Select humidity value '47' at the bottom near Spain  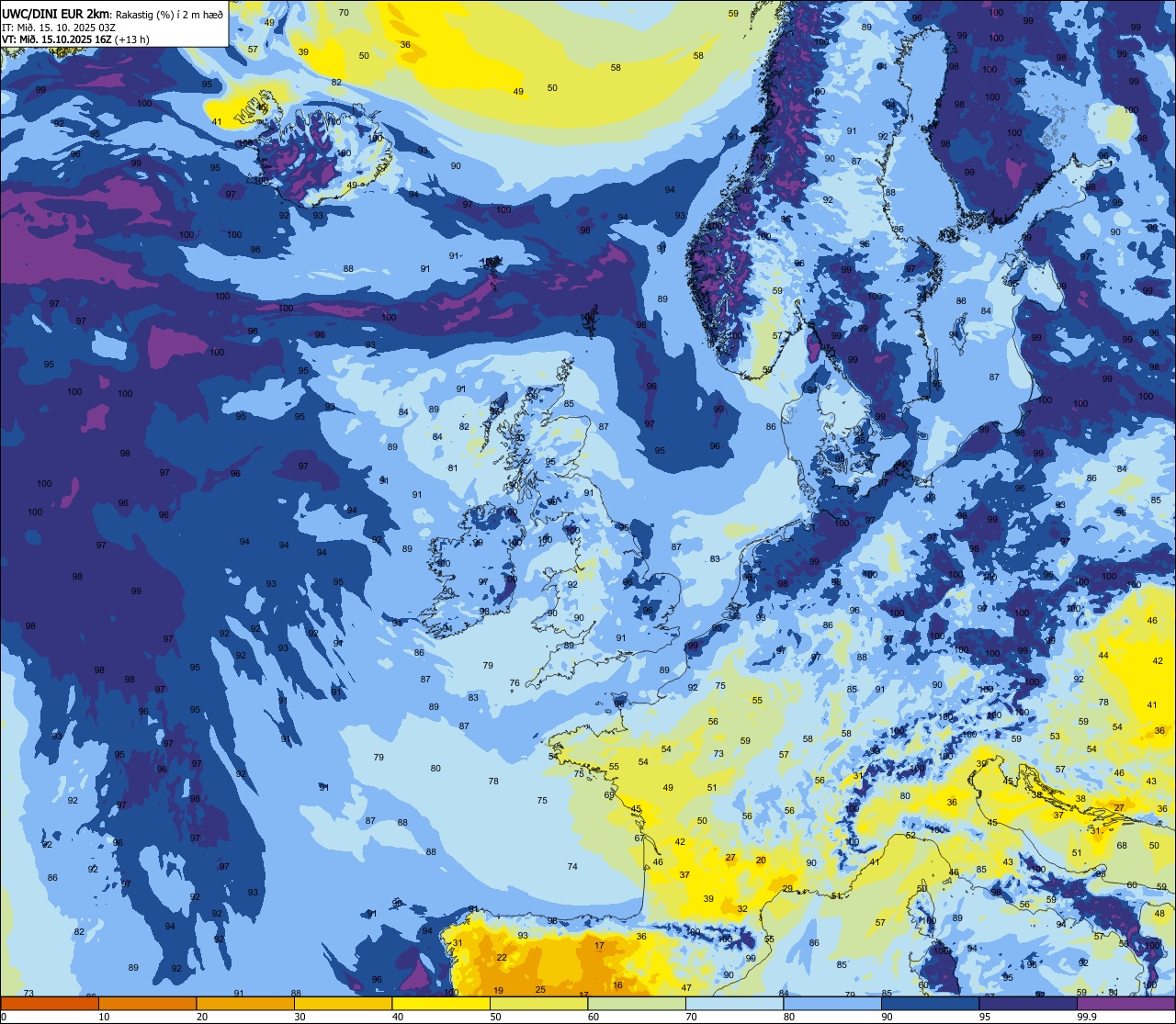pyautogui.click(x=686, y=987)
